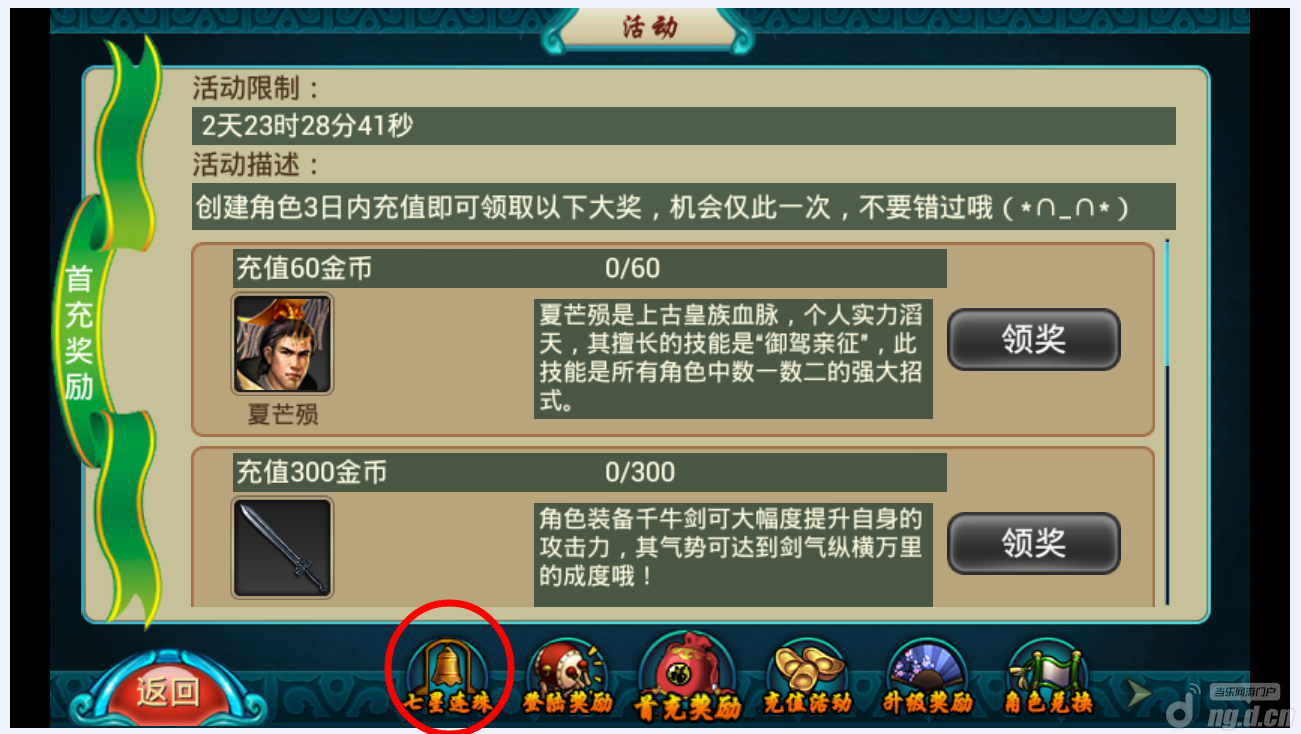This screenshot has width=1301, height=734.
Task: Open the 角色兑换 flag icon
Action: click(x=1047, y=678)
